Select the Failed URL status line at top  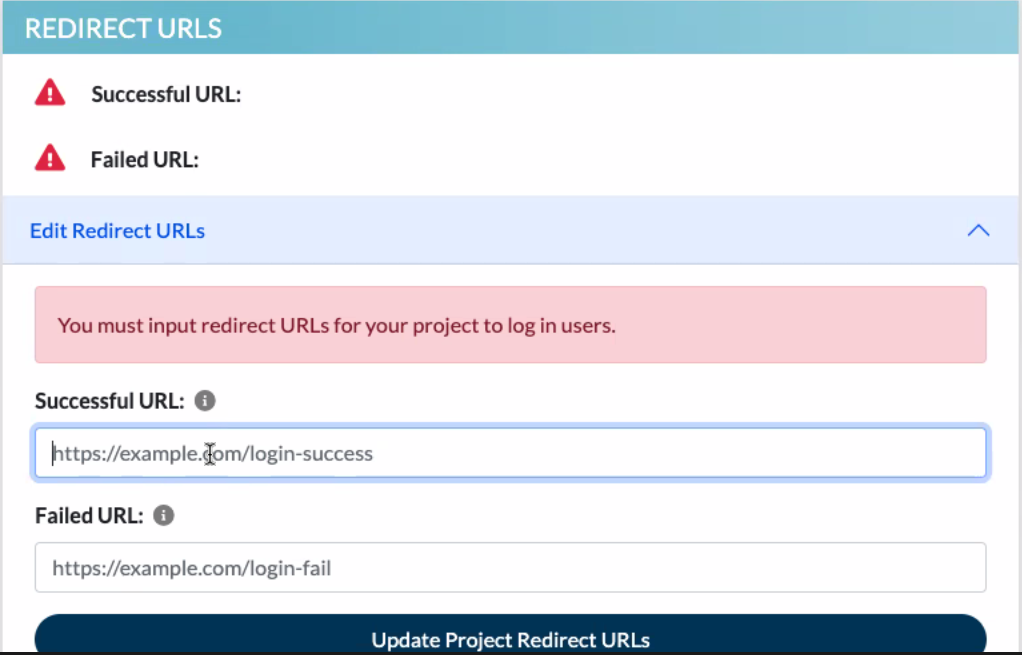click(x=145, y=160)
